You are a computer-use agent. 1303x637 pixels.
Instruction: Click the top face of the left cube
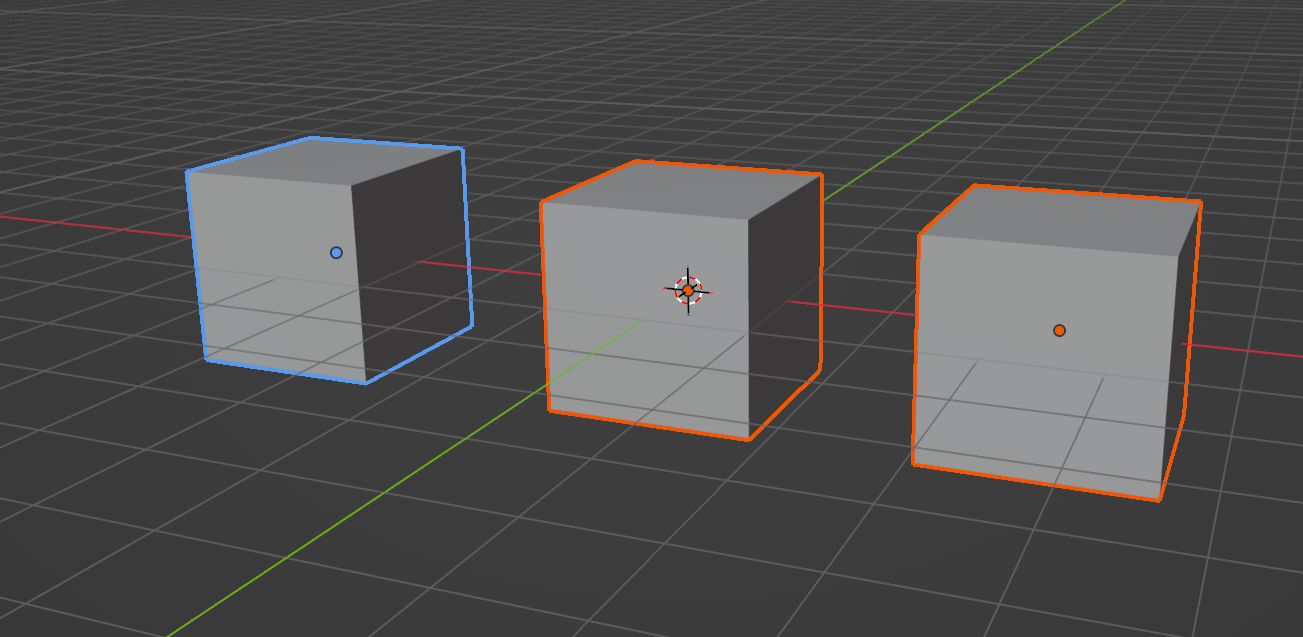click(x=330, y=160)
